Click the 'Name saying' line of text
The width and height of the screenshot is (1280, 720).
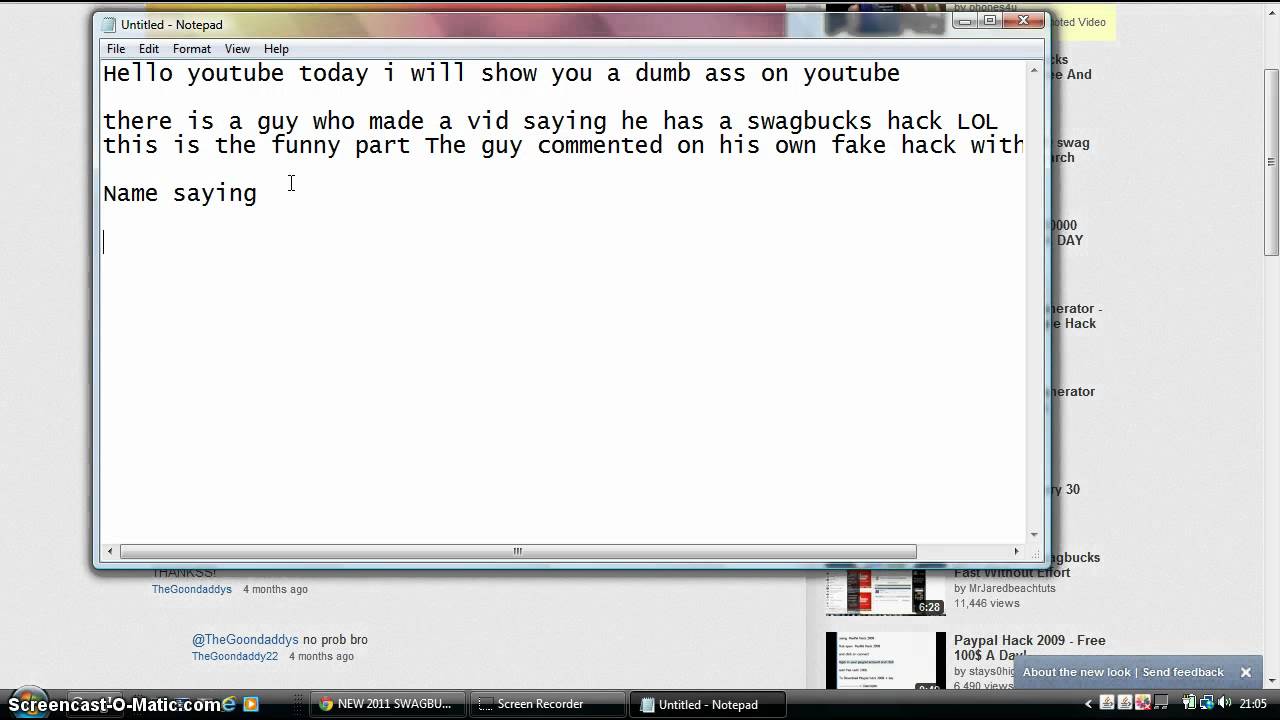coord(180,194)
